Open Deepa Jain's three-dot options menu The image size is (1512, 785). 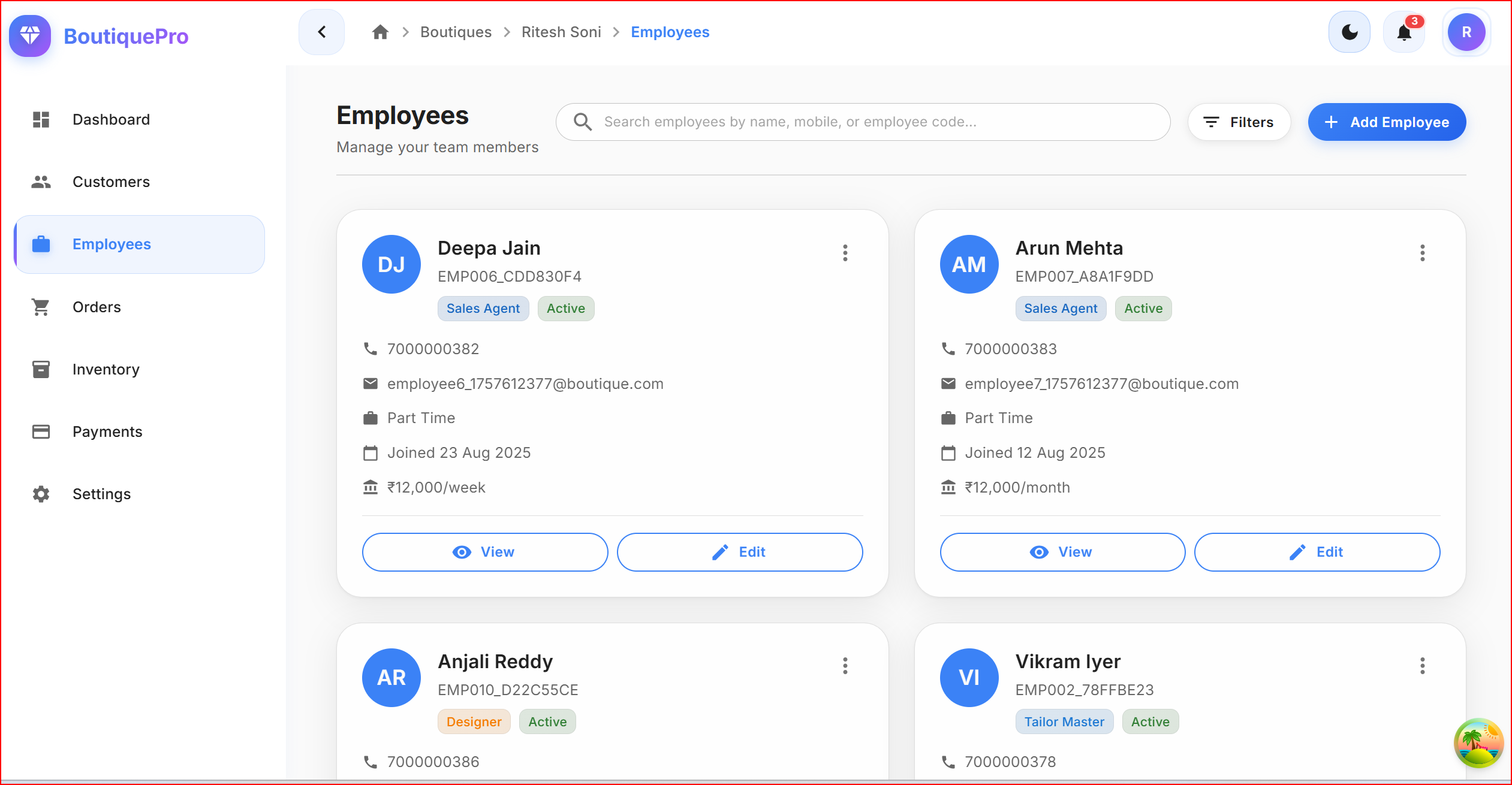click(x=845, y=252)
